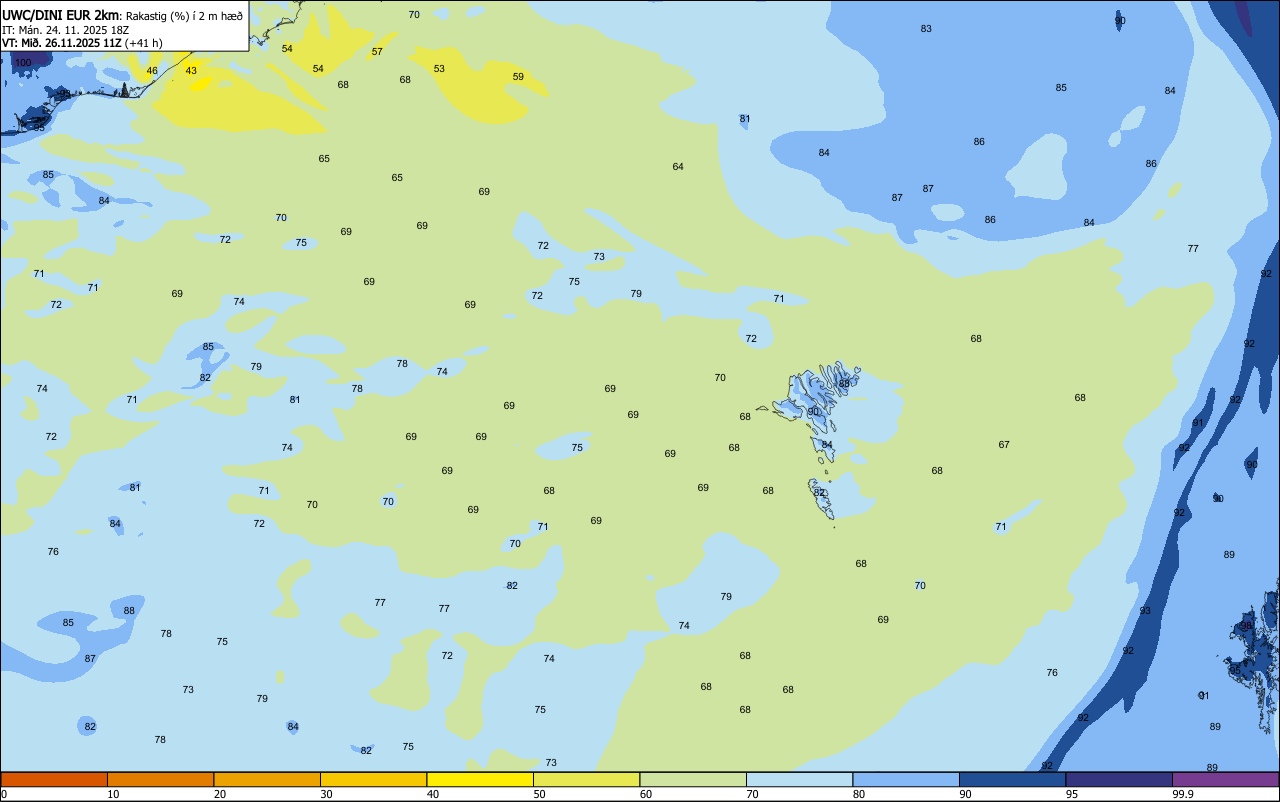
Task: Click the 64 humidity value on the map
Action: pos(678,166)
